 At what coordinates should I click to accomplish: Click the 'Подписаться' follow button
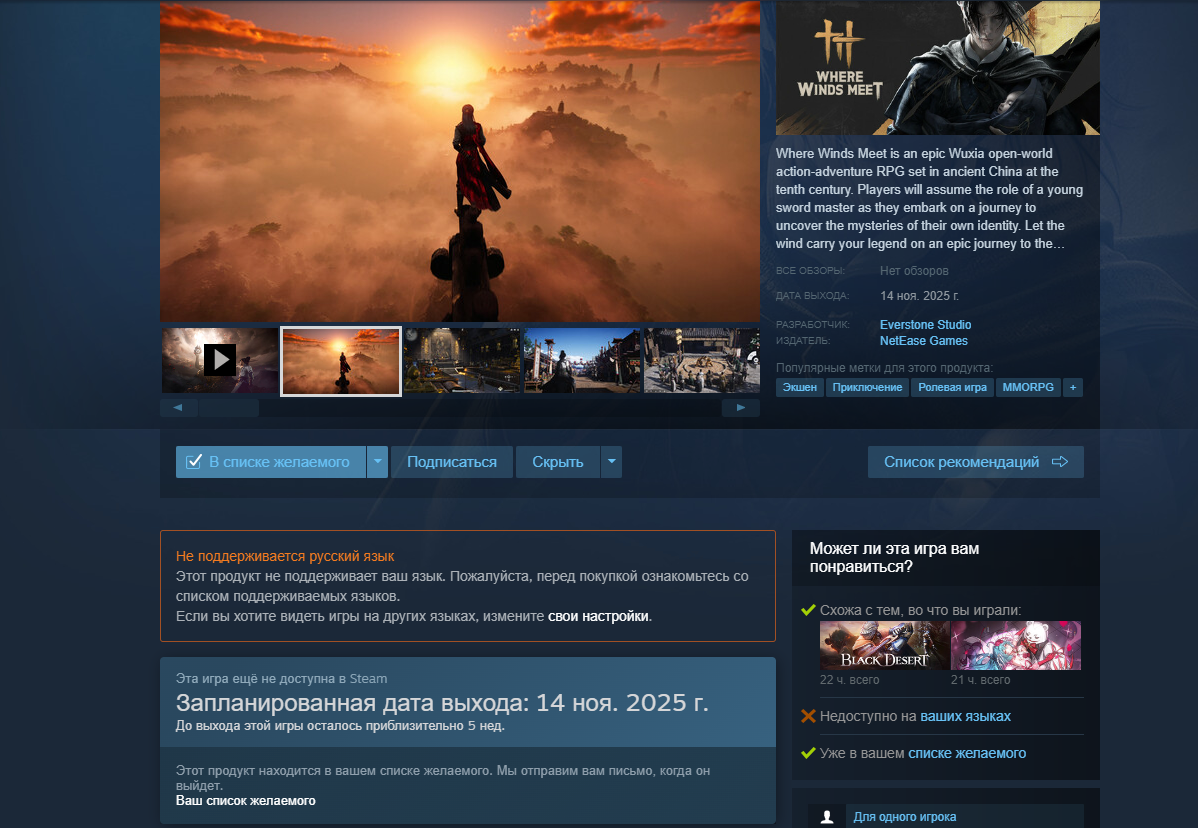pos(452,462)
